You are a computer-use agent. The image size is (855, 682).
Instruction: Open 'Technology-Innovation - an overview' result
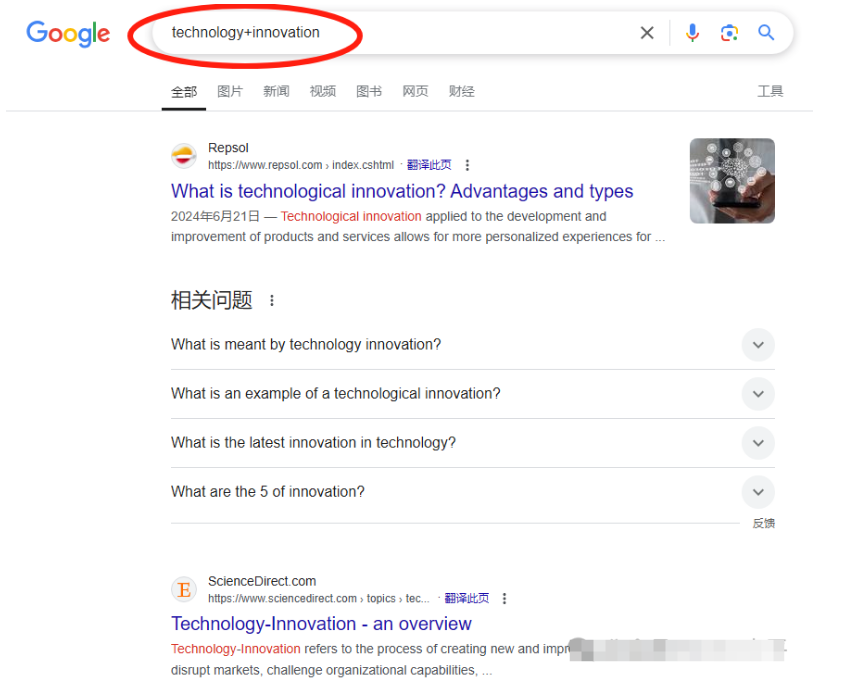tap(321, 623)
